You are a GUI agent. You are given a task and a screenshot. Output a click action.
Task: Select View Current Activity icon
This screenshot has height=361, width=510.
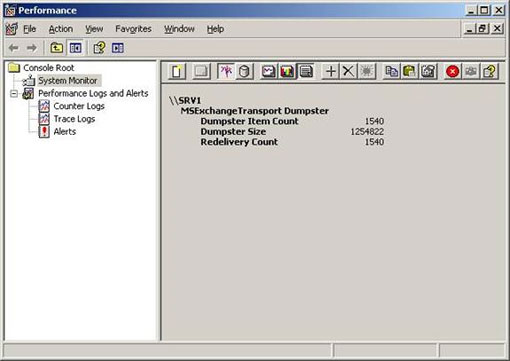pyautogui.click(x=226, y=71)
